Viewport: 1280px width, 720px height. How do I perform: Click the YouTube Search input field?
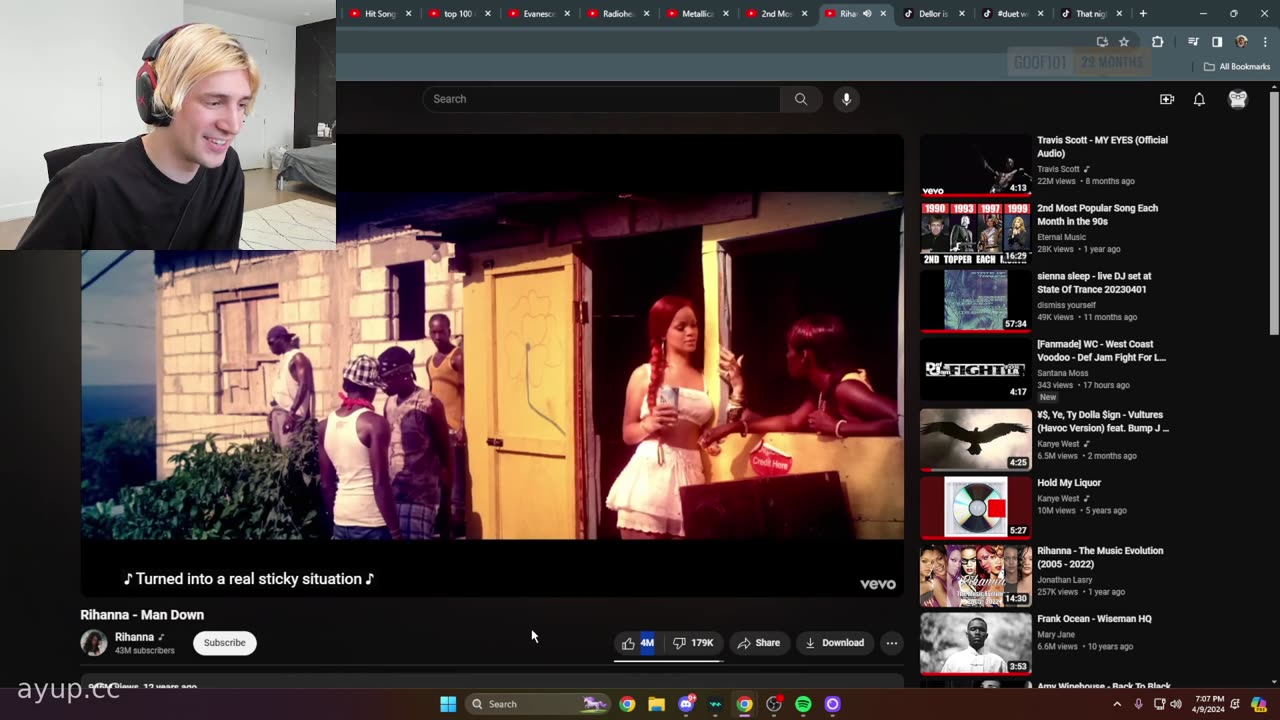point(601,99)
